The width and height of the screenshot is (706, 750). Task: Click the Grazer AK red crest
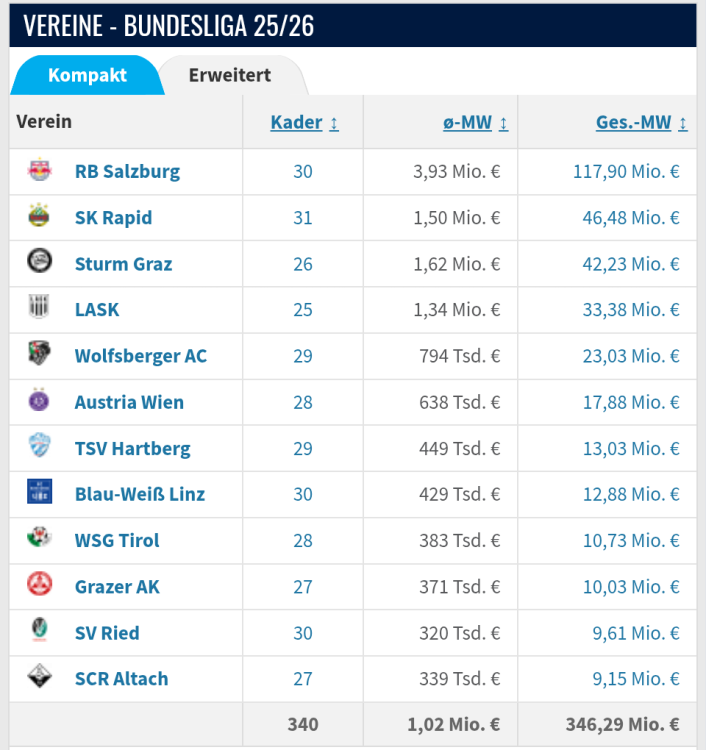pos(39,585)
